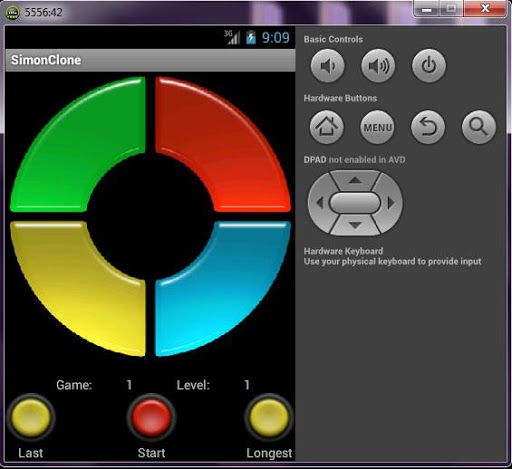Click the yellow Longest button

point(269,417)
